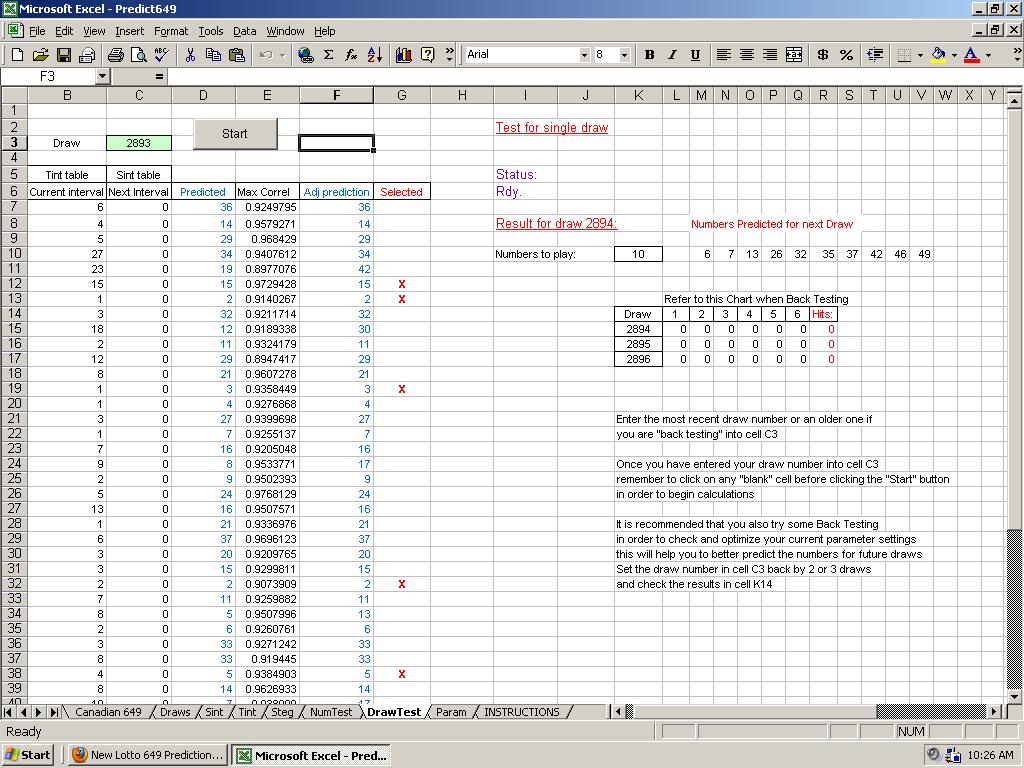The height and width of the screenshot is (768, 1024).
Task: Open the Font Color dropdown arrow
Action: point(988,55)
